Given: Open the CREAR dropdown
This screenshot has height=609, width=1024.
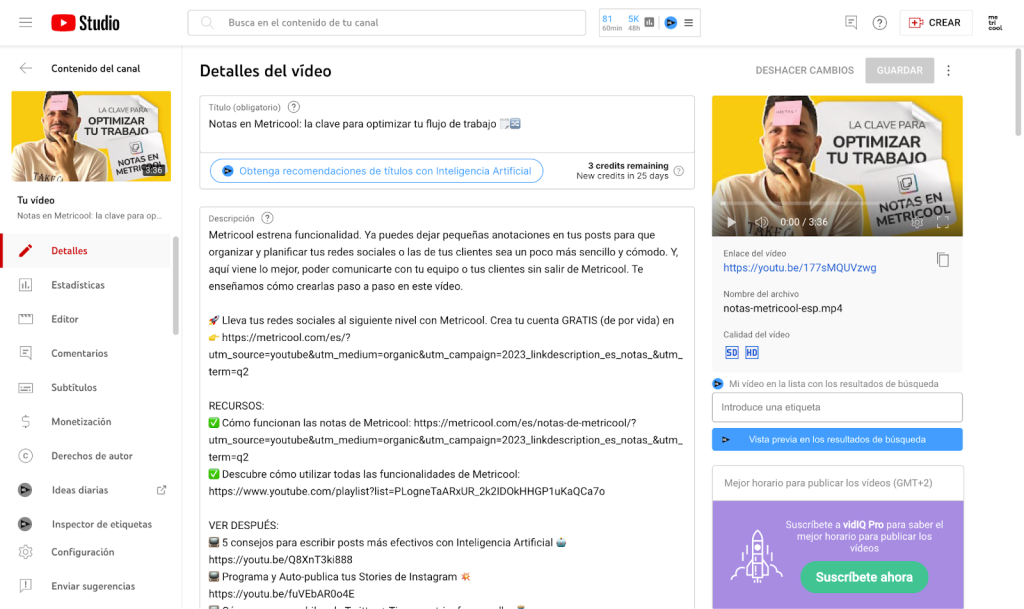Looking at the screenshot, I should (935, 23).
